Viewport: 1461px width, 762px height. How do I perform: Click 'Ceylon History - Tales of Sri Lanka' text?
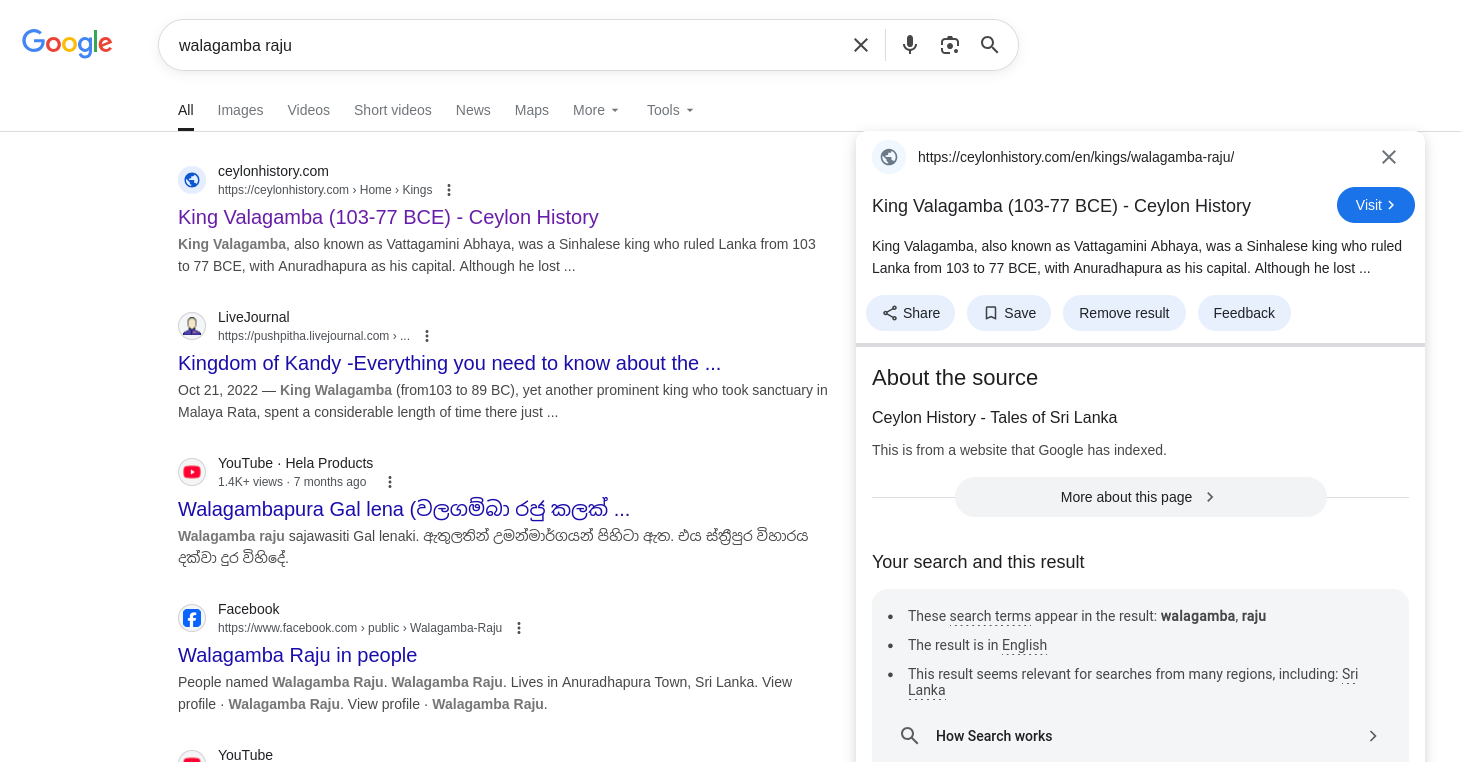click(x=994, y=418)
